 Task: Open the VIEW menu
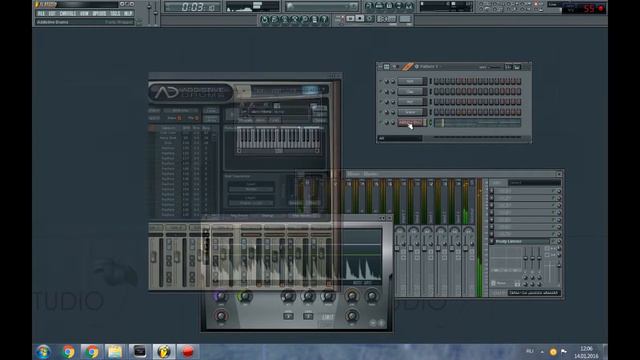[84, 13]
